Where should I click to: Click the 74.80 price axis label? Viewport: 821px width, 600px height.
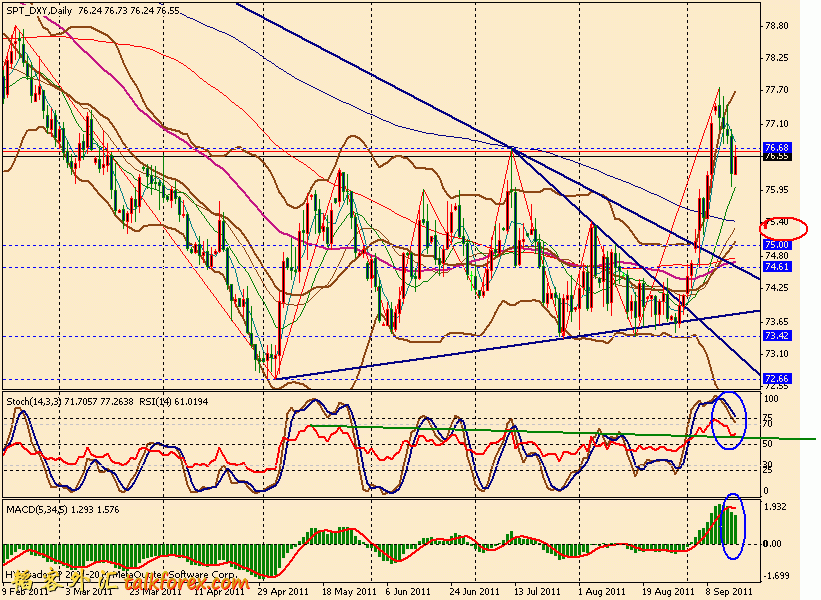click(x=776, y=255)
